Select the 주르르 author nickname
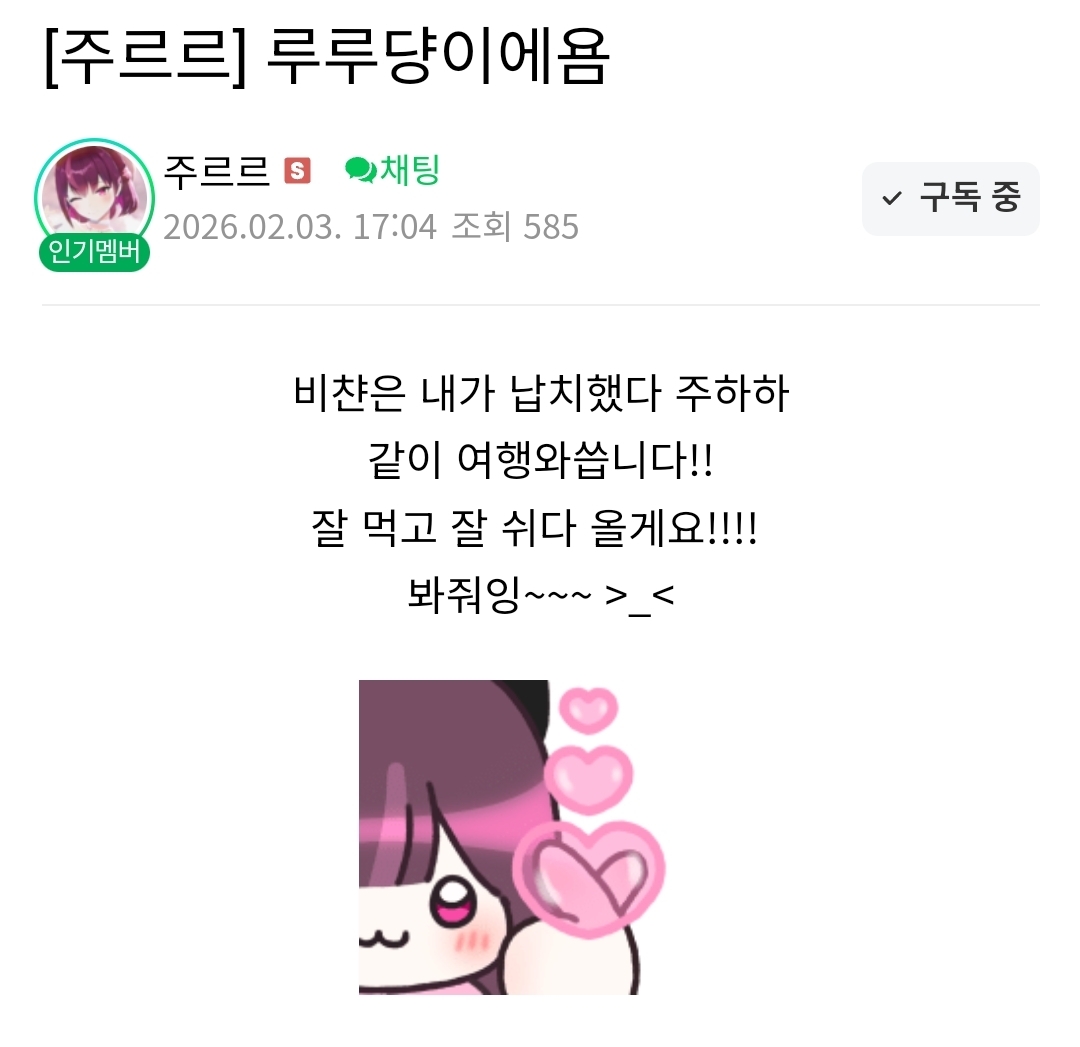This screenshot has width=1080, height=1047. tap(216, 171)
